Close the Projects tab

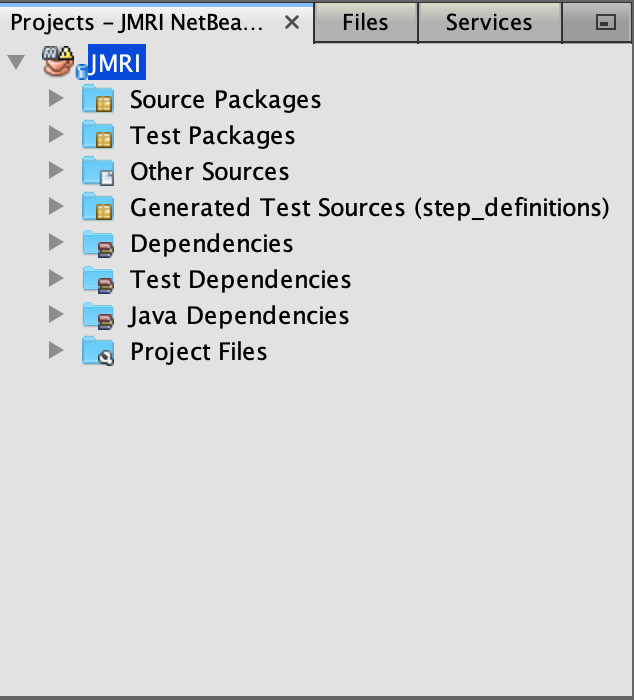click(x=292, y=22)
